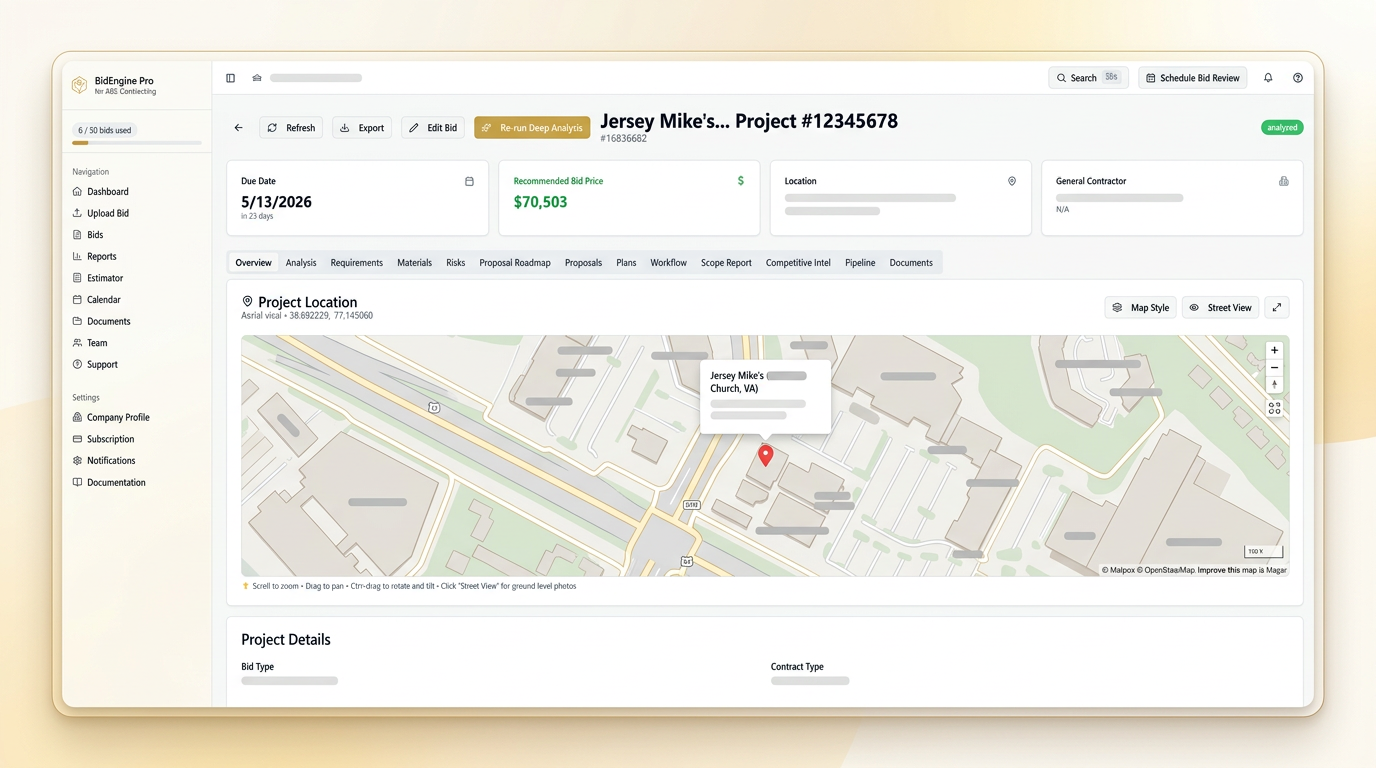Click the bids used progress bar

[x=137, y=143]
